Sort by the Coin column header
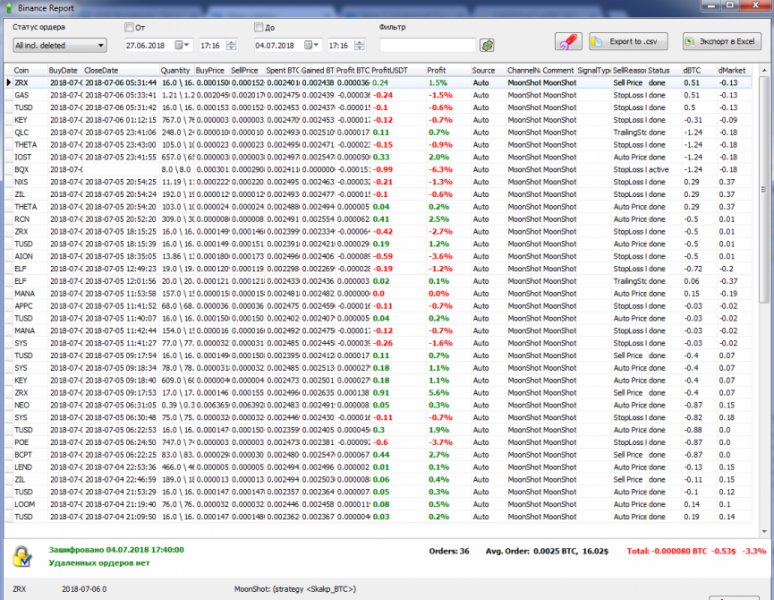The width and height of the screenshot is (774, 600). click(x=29, y=70)
